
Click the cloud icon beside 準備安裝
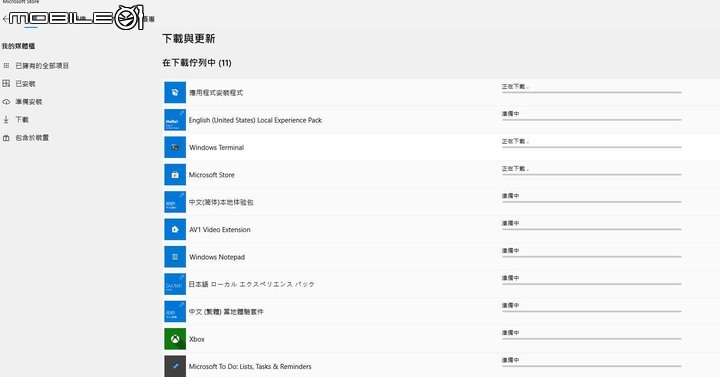pyautogui.click(x=6, y=102)
